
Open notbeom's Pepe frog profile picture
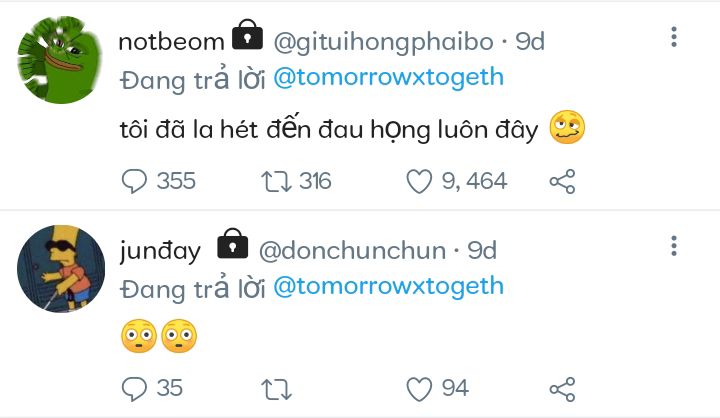click(x=62, y=60)
